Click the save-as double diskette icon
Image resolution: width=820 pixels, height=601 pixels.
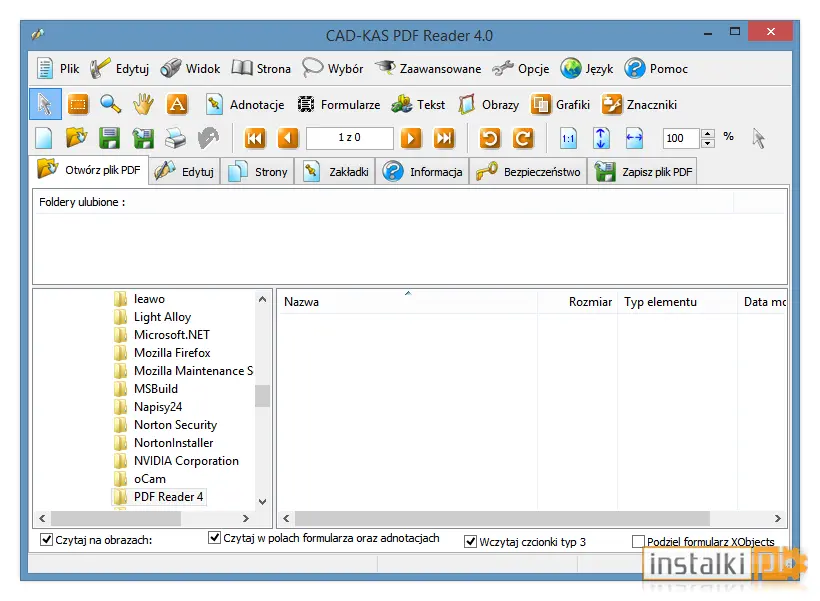tap(143, 138)
